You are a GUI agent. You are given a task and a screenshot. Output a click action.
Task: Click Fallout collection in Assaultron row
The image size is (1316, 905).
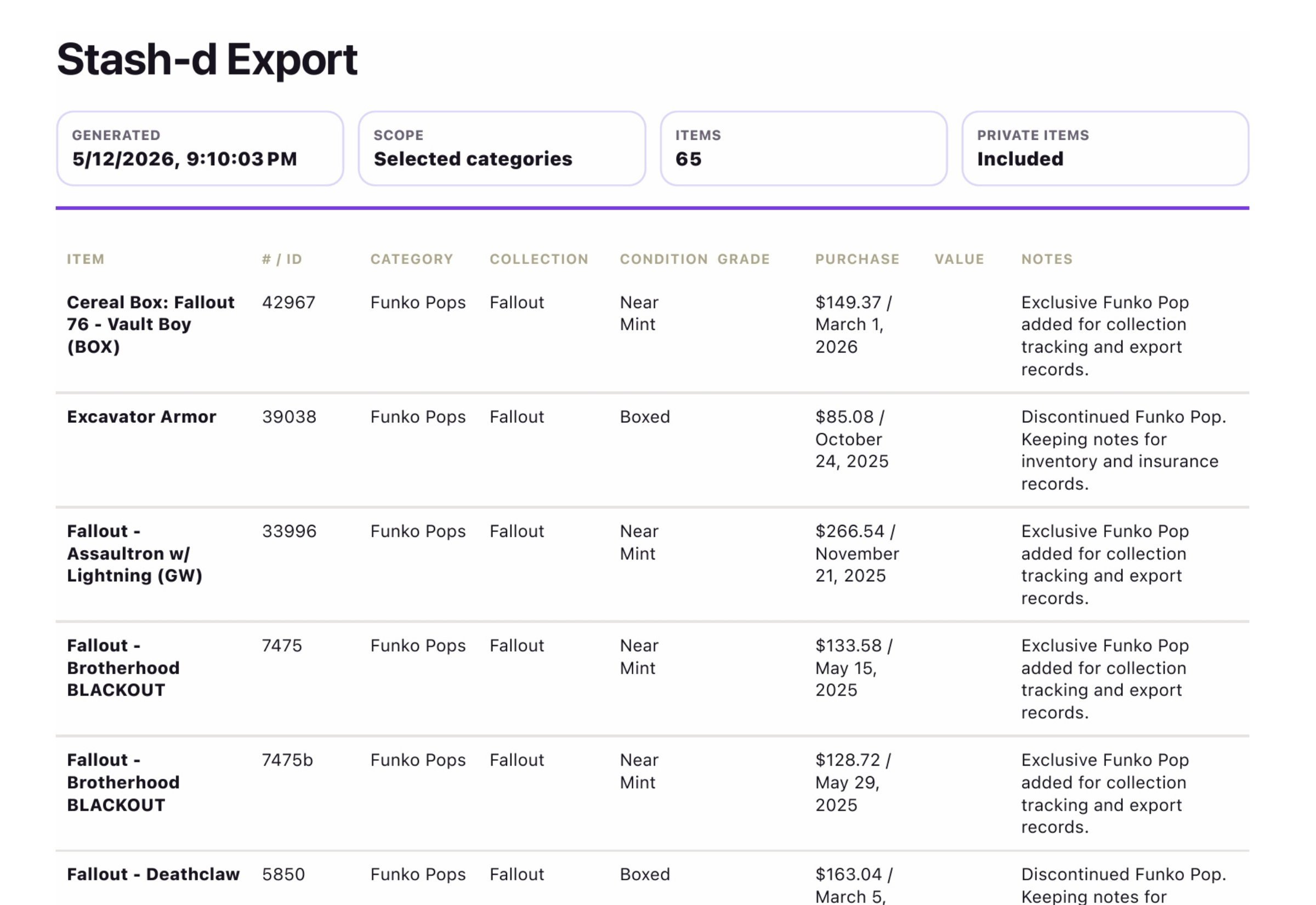tap(517, 531)
